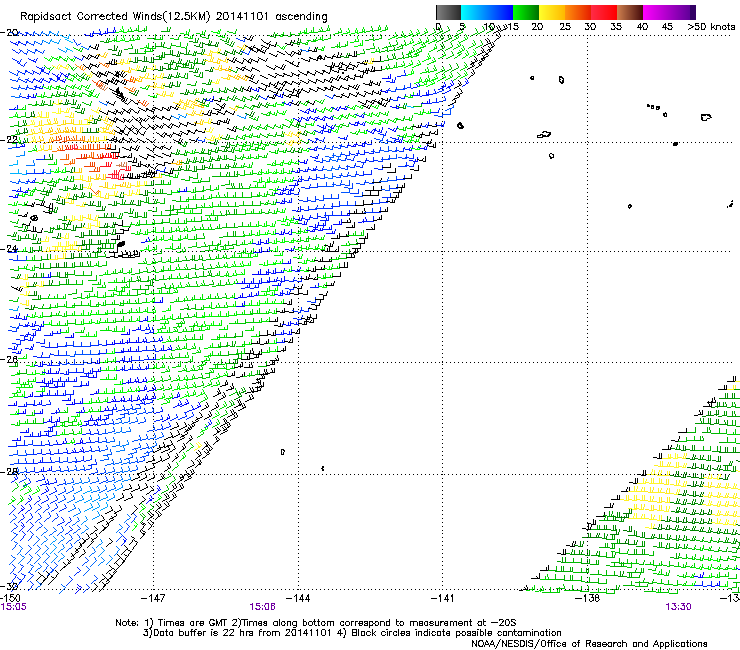Image resolution: width=740 pixels, height=650 pixels.
Task: Click the red 30-35 knots color bar segment
Action: 604,12
